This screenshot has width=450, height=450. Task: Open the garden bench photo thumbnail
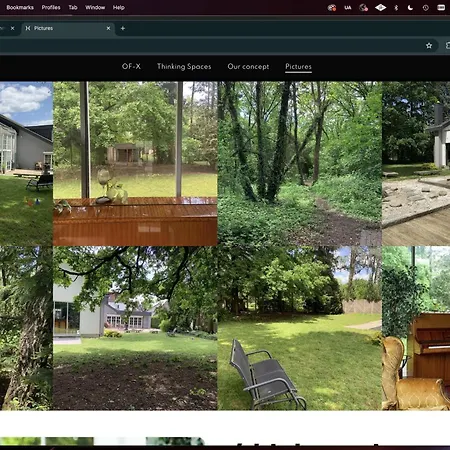point(300,328)
